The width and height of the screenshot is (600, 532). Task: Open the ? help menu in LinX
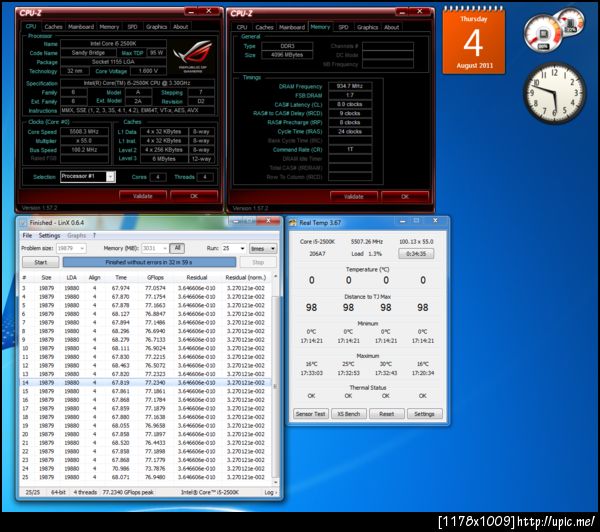point(94,235)
